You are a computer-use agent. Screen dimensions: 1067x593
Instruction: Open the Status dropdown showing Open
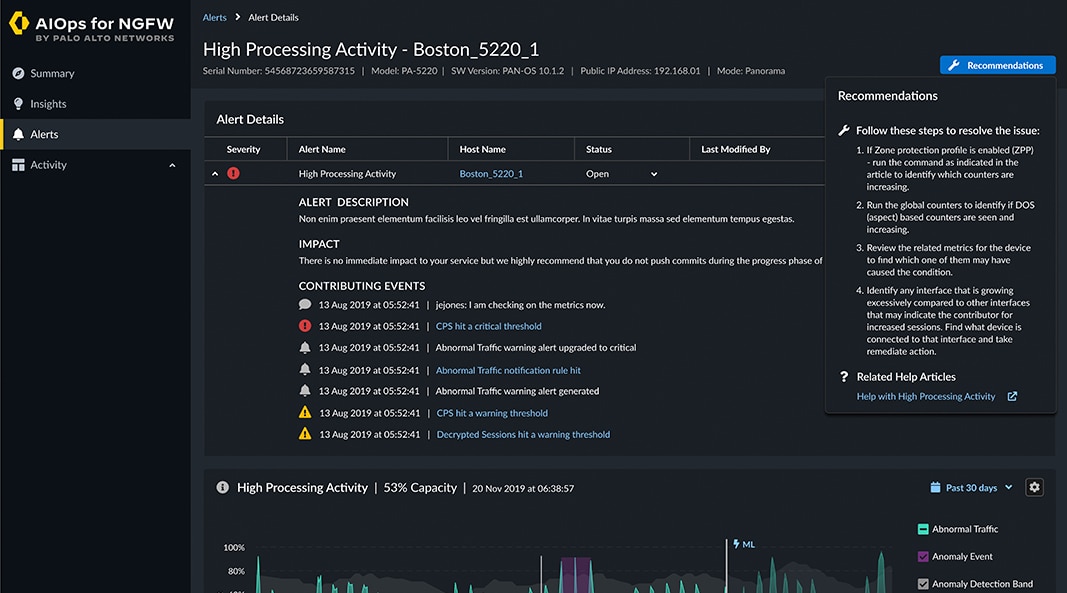(x=621, y=174)
